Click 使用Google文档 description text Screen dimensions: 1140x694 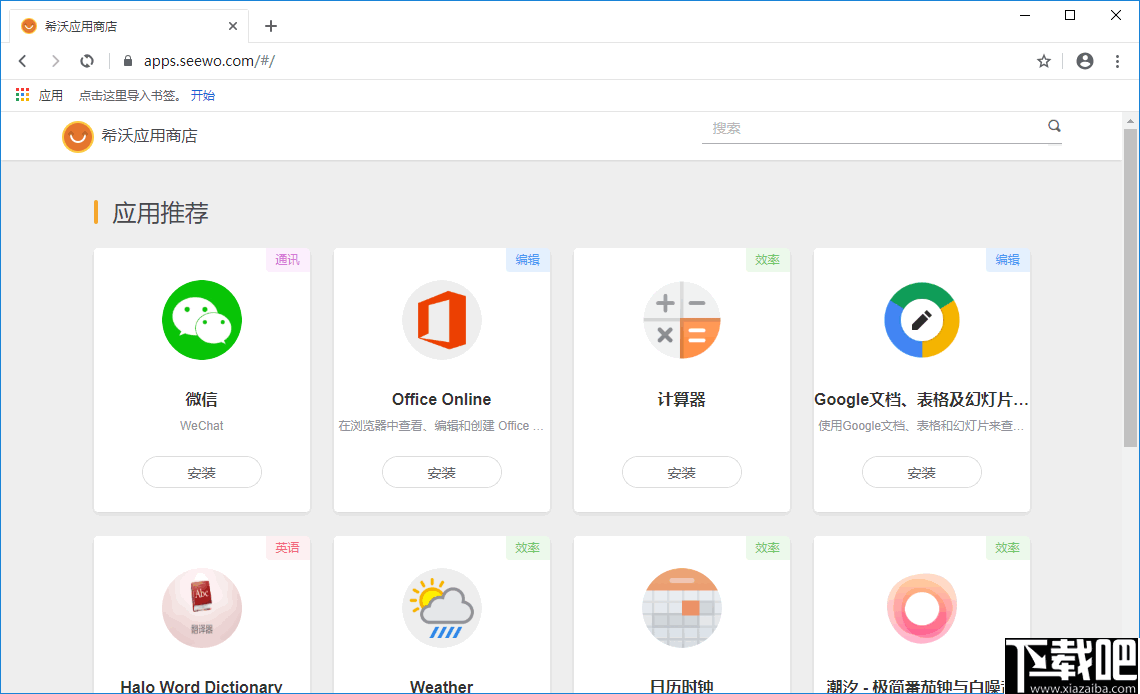click(921, 426)
